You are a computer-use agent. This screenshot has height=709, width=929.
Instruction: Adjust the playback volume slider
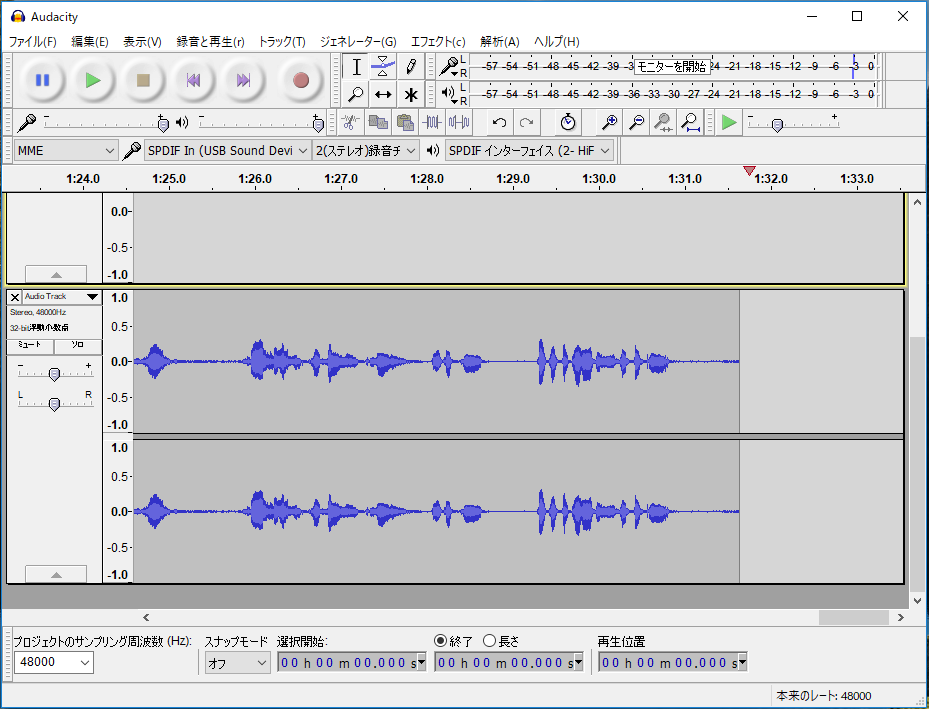click(318, 124)
